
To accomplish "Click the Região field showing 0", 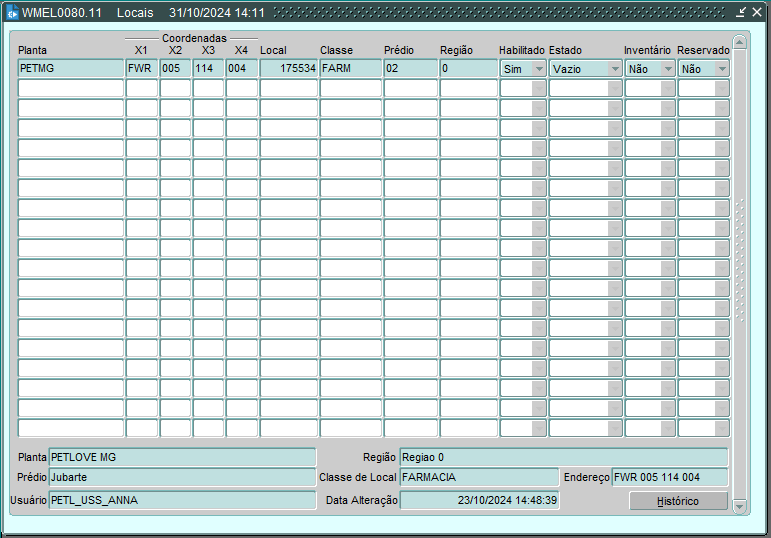I will (467, 69).
